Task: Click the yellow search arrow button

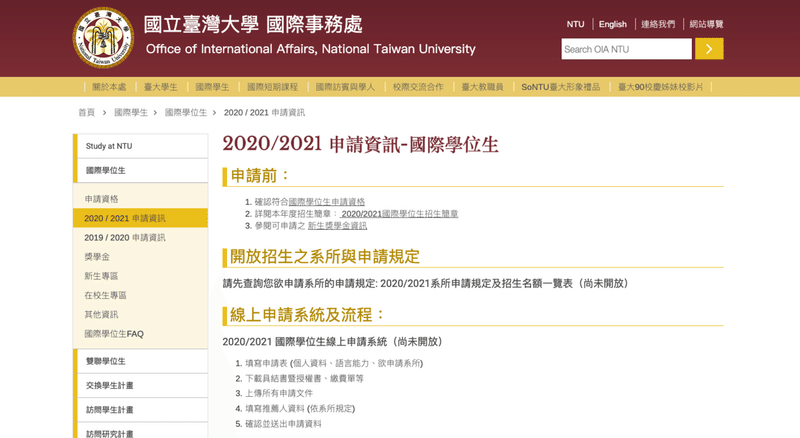Action: 709,49
